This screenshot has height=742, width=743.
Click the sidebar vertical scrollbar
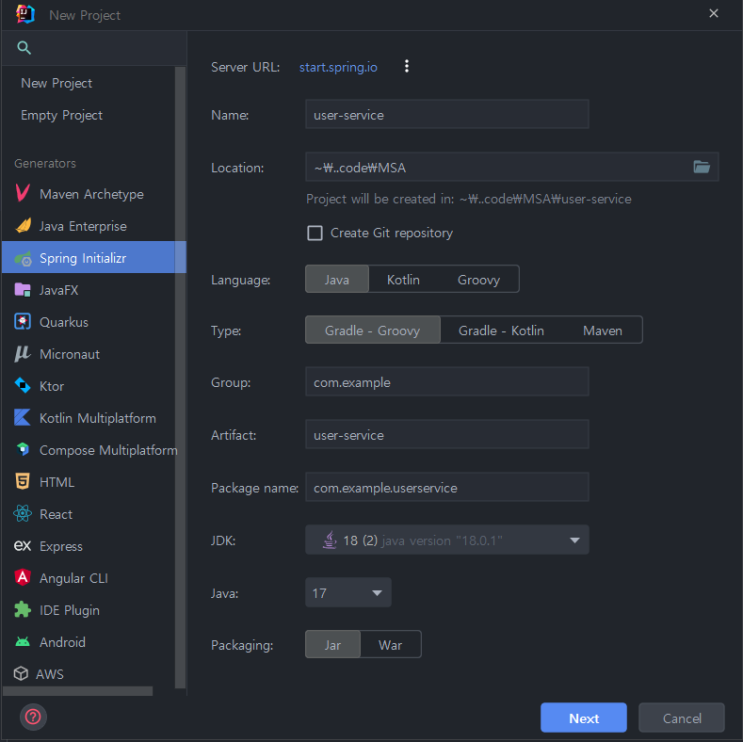tap(180, 377)
